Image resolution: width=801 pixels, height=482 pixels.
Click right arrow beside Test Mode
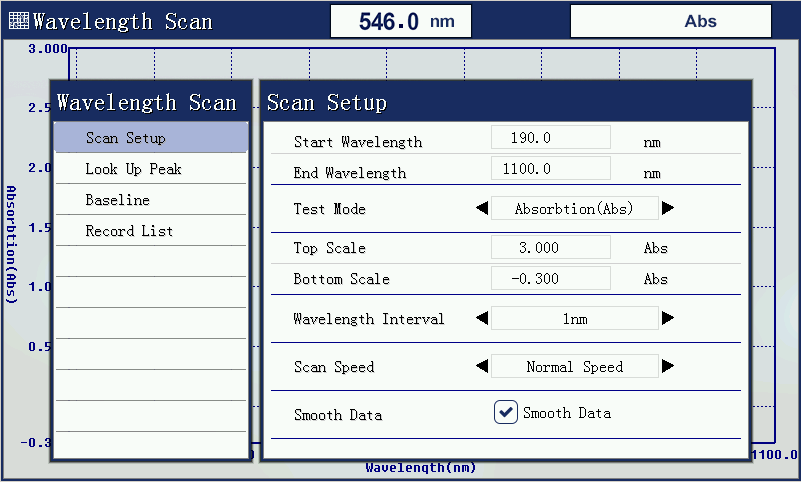click(x=668, y=209)
